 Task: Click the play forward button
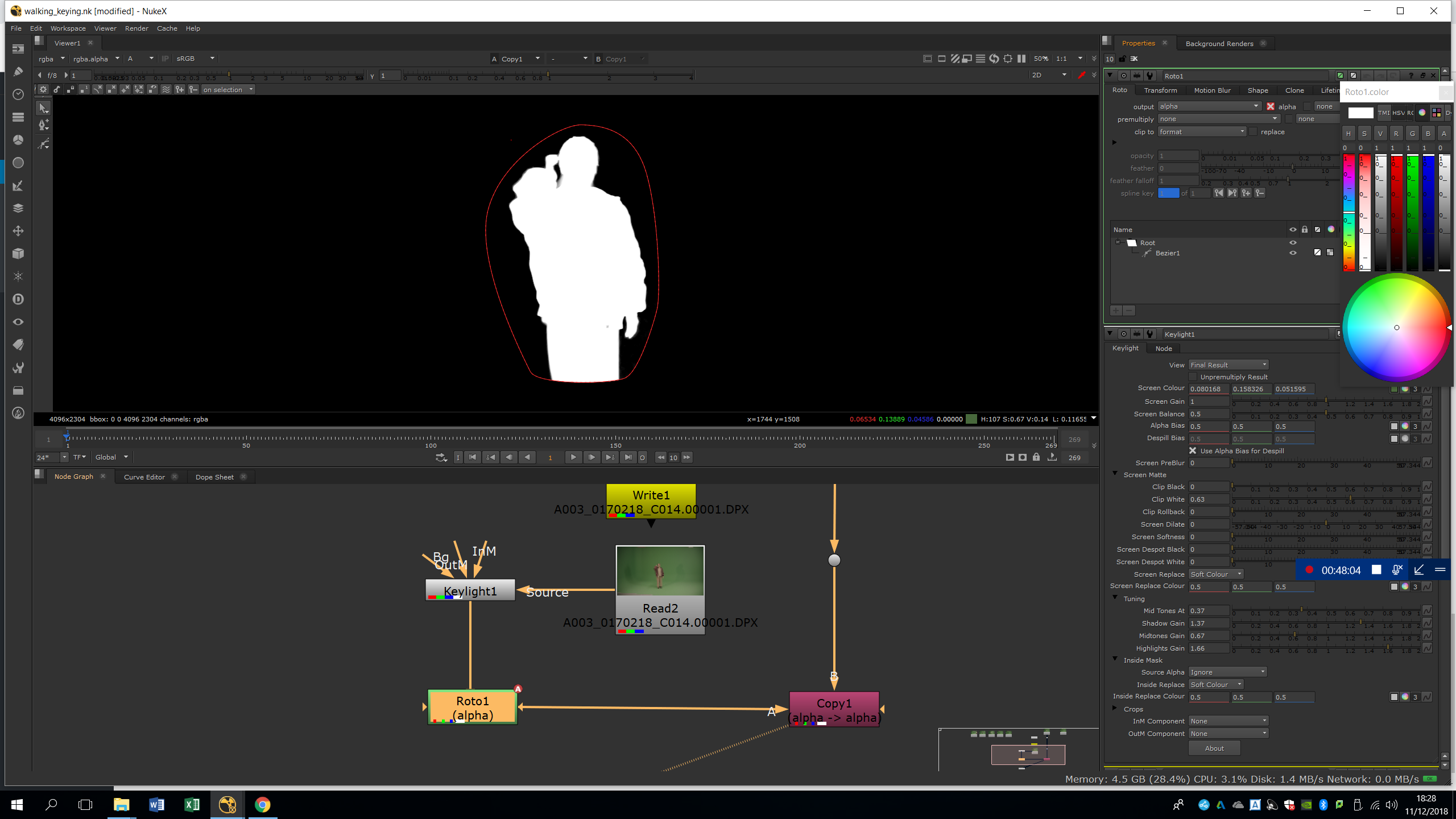coord(573,457)
